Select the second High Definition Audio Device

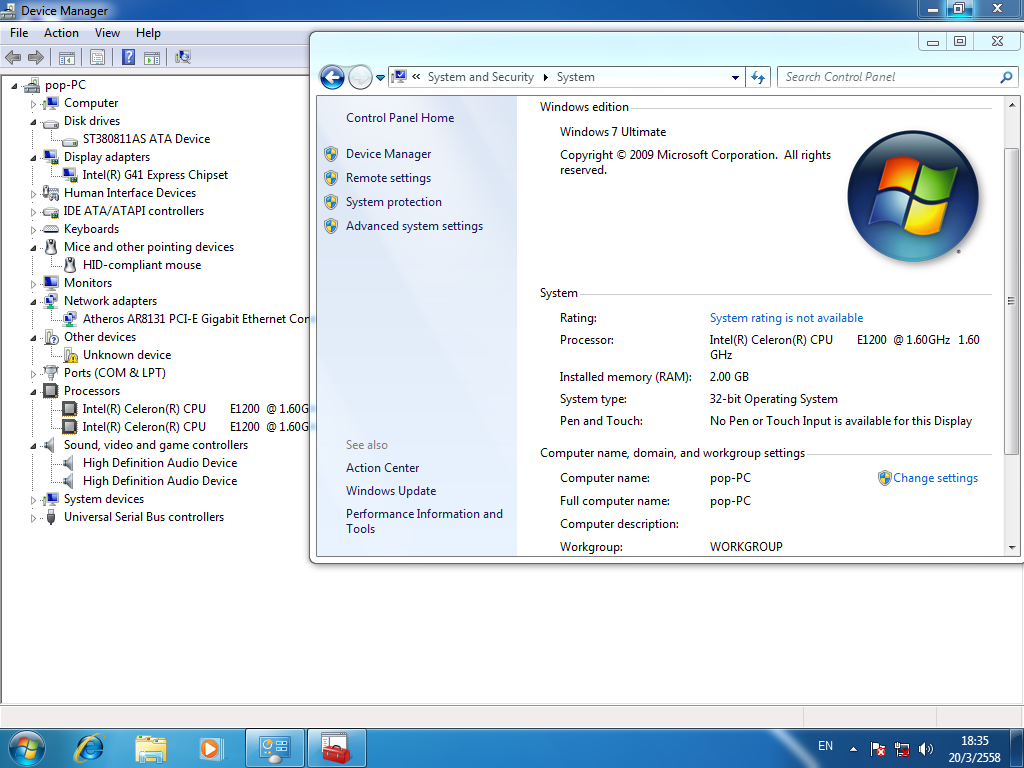click(x=160, y=481)
